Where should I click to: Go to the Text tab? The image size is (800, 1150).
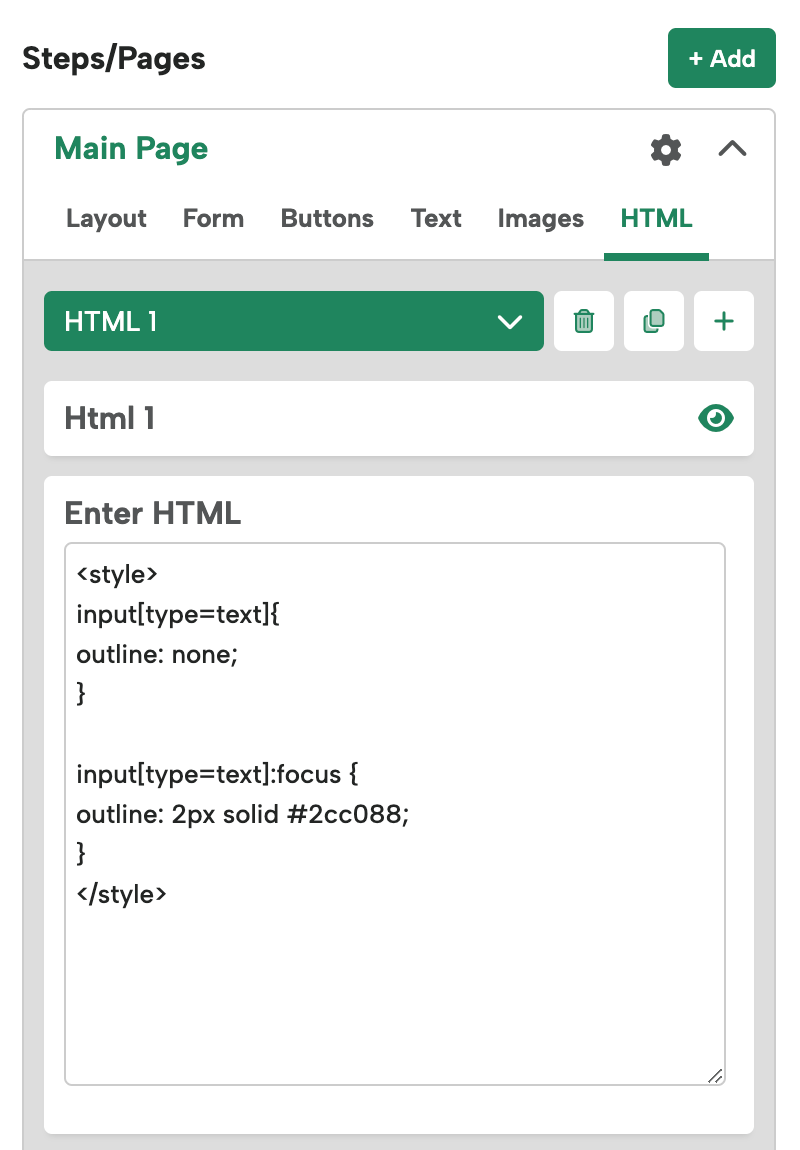pos(436,219)
